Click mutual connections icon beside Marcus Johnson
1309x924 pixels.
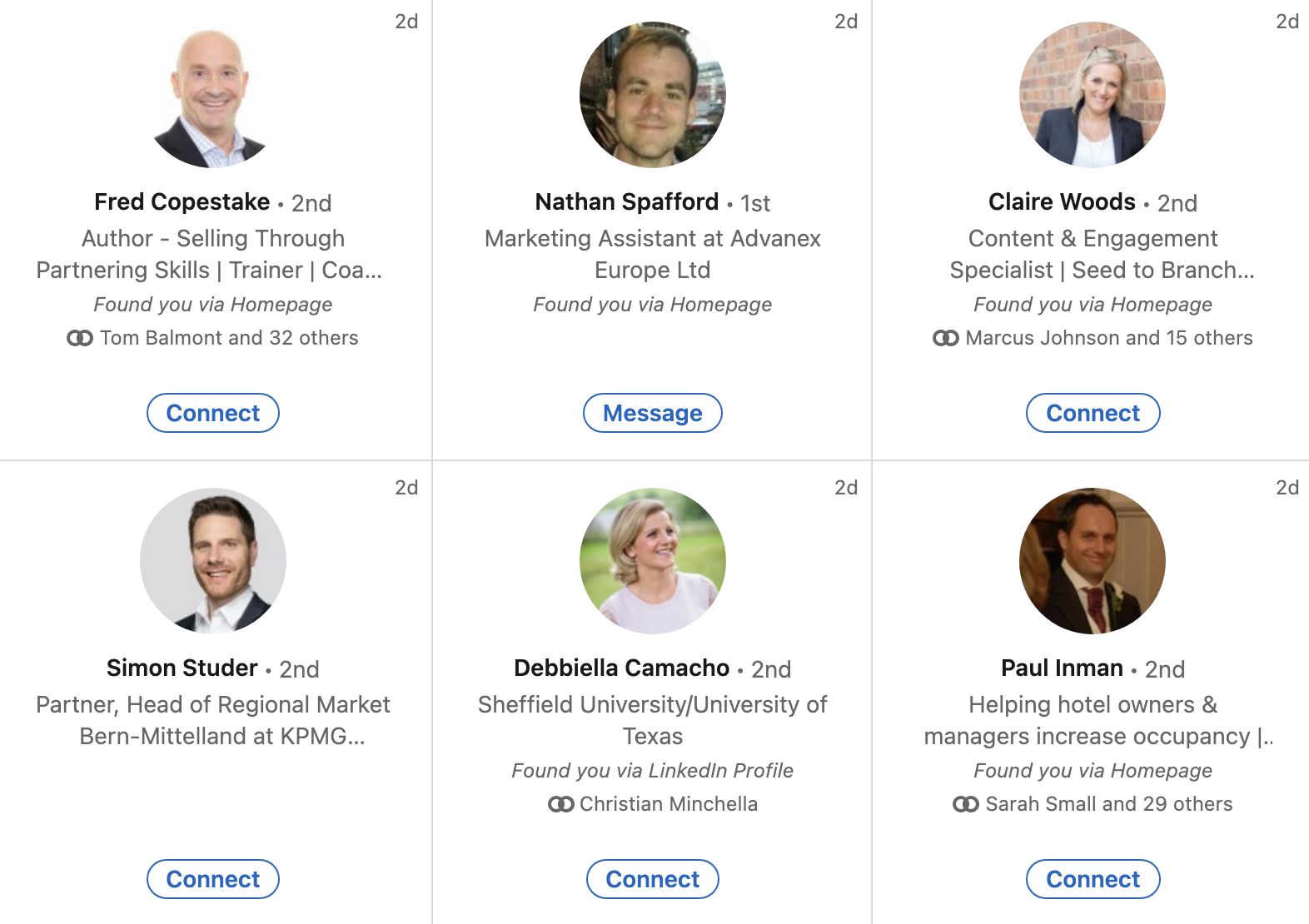(x=946, y=338)
